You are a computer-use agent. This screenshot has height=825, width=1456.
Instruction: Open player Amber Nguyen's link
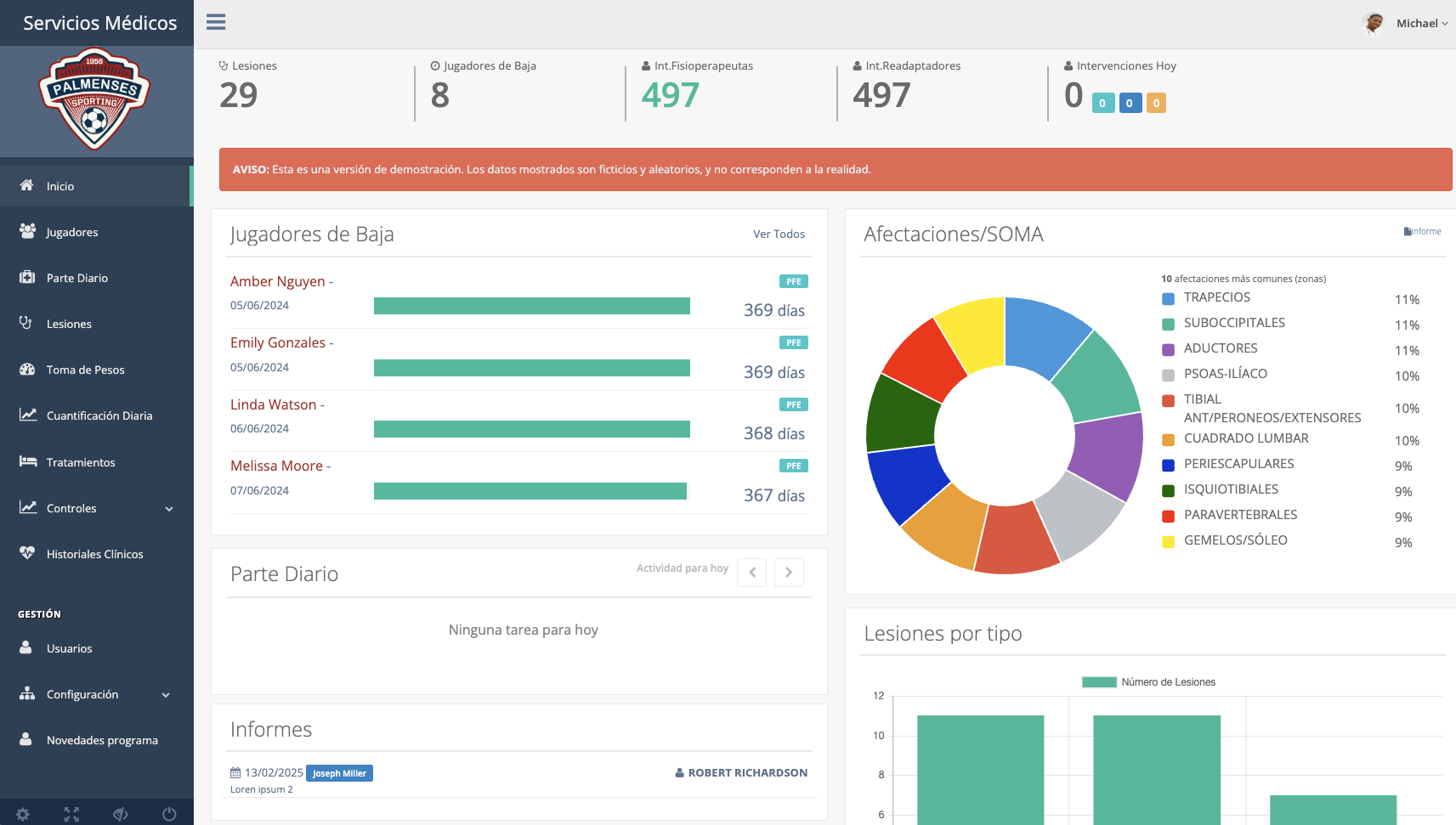[x=277, y=281]
